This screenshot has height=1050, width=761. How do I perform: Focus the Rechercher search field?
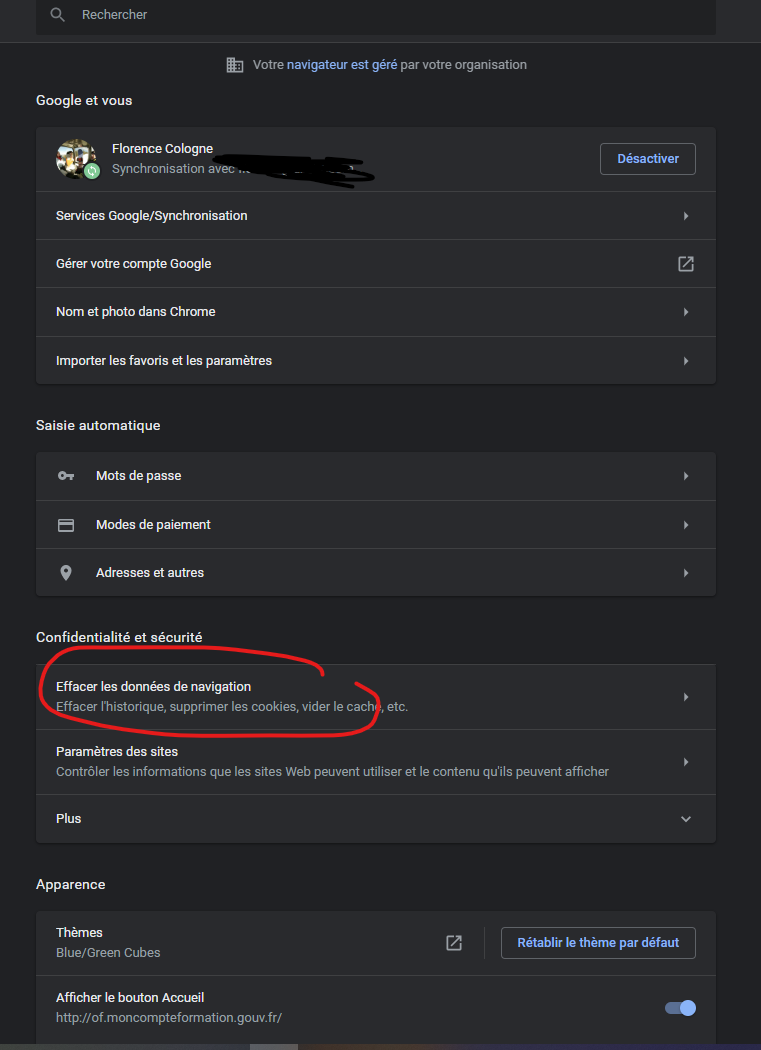pos(376,15)
